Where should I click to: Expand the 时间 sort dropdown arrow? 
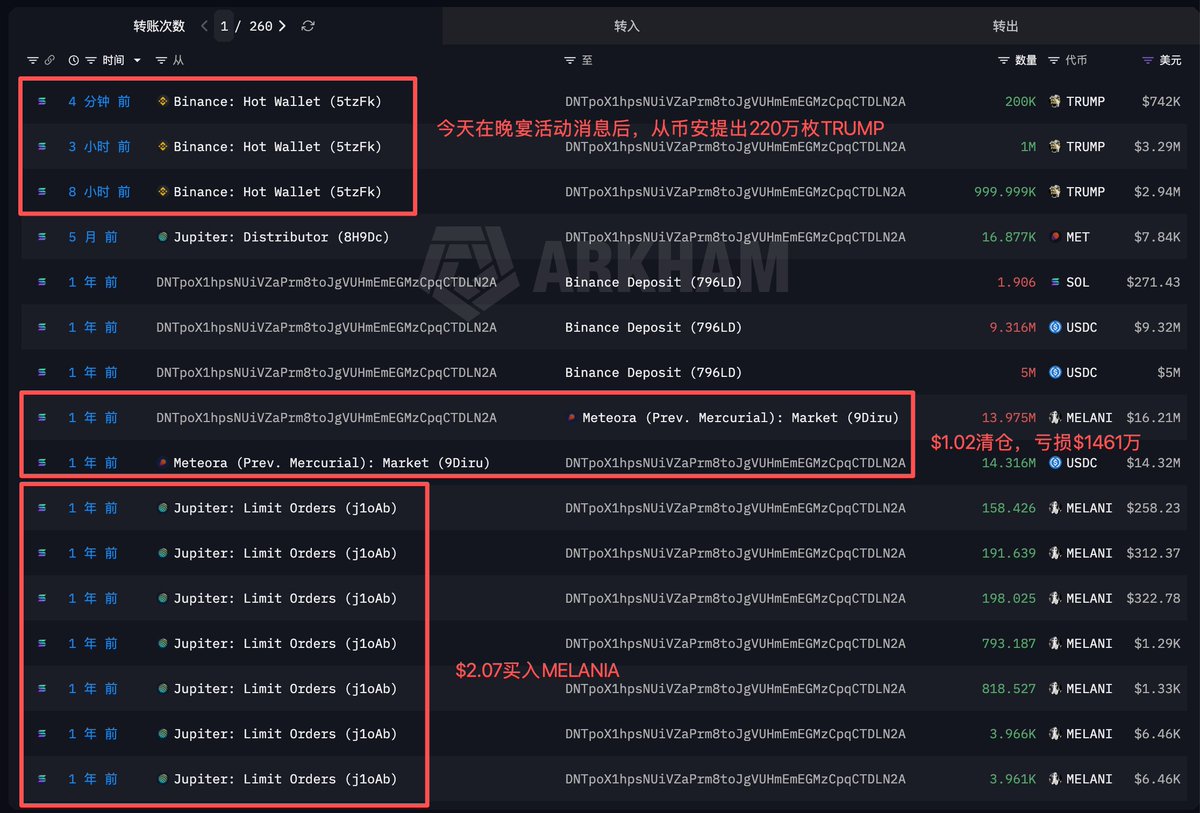coord(137,61)
